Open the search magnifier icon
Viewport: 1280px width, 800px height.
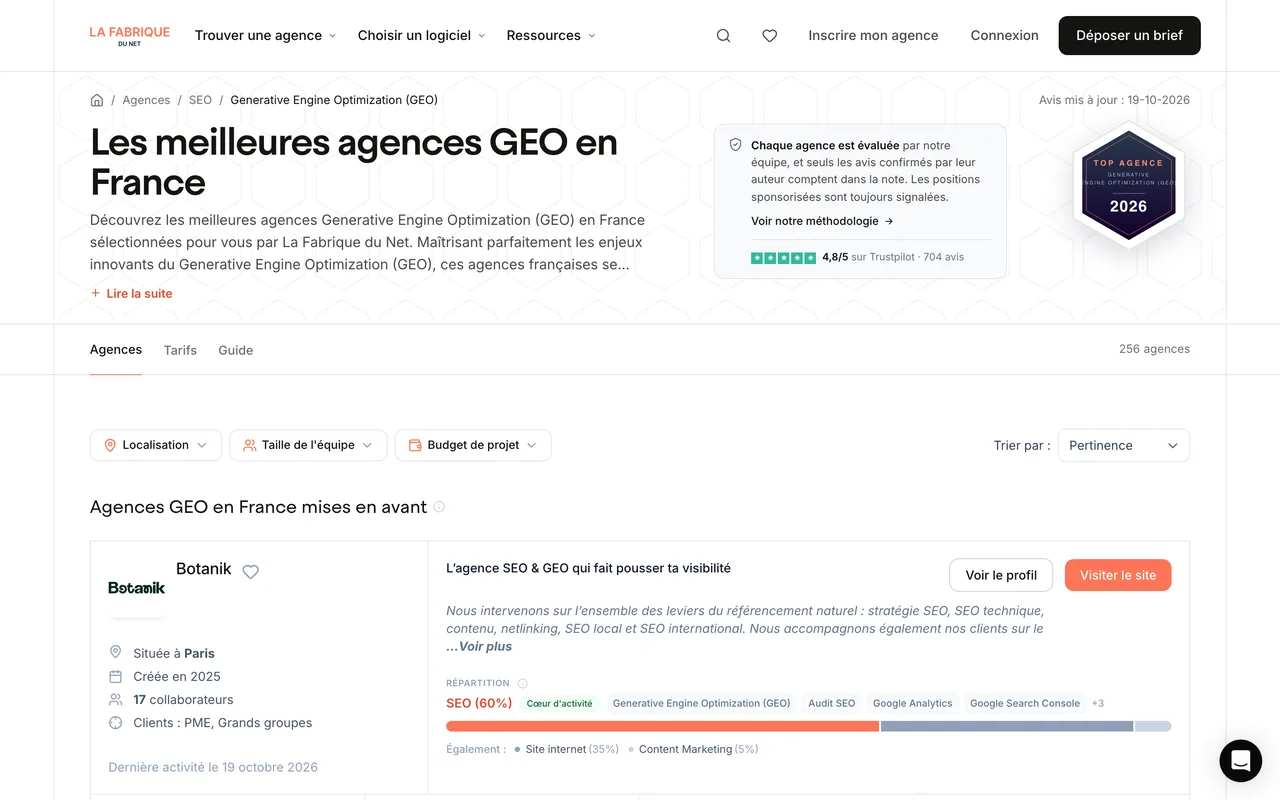pos(724,36)
